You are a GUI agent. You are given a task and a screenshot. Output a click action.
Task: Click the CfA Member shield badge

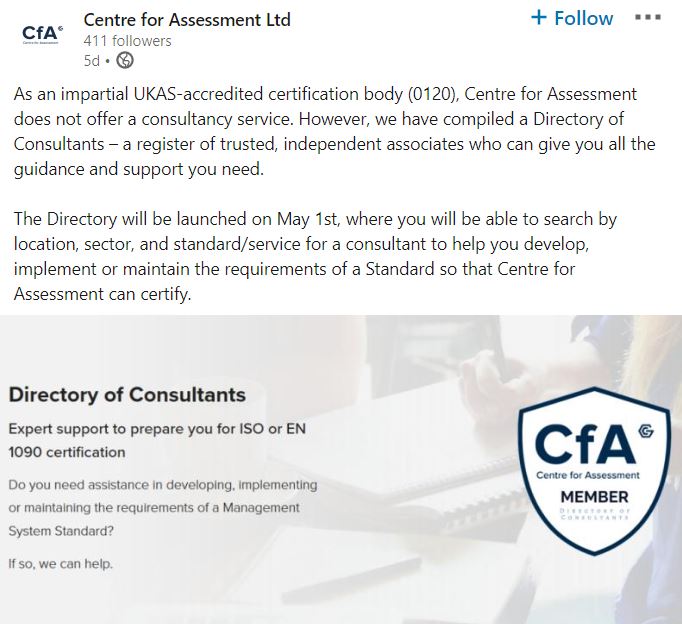[x=594, y=470]
